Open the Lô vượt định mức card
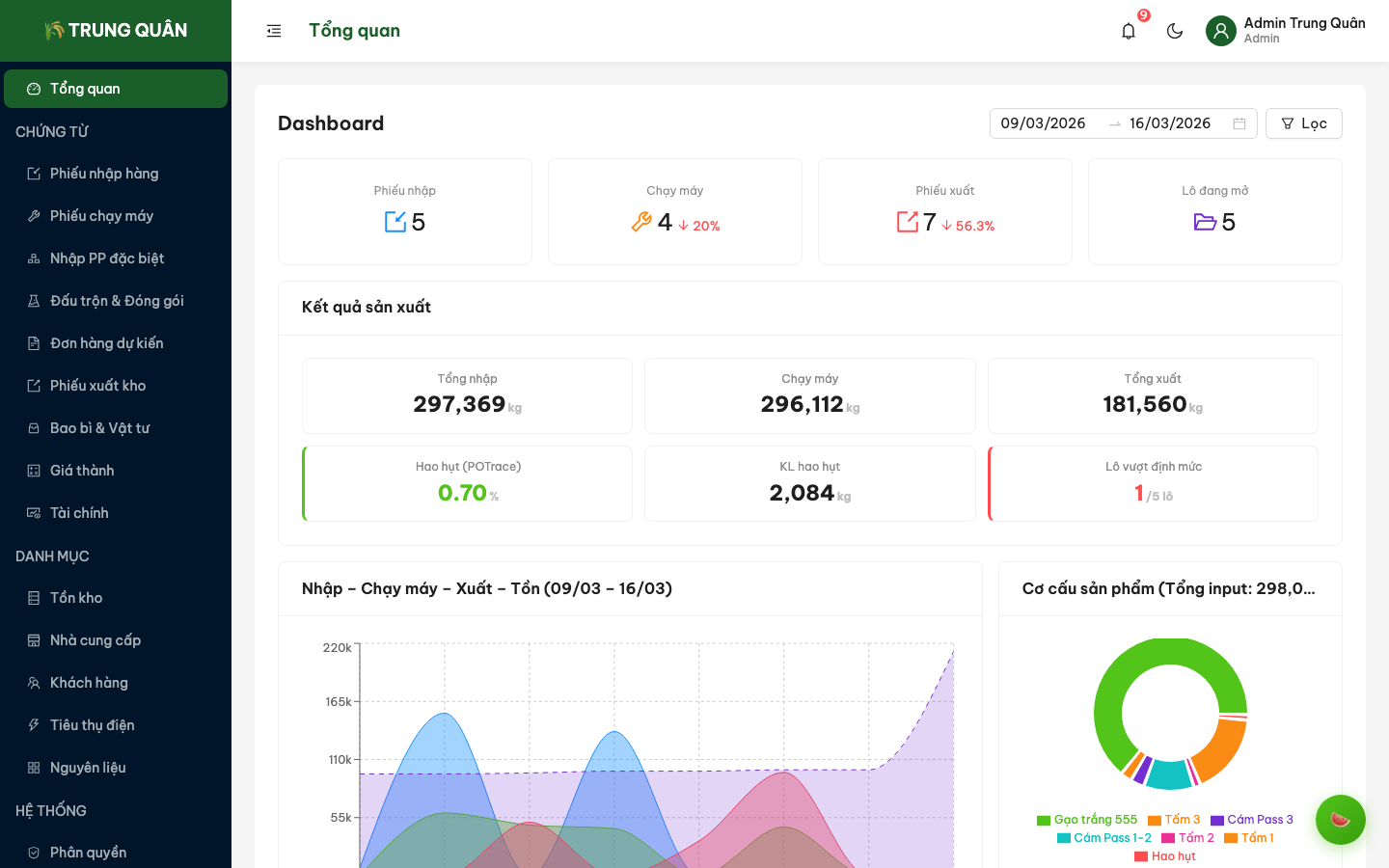 point(1153,483)
